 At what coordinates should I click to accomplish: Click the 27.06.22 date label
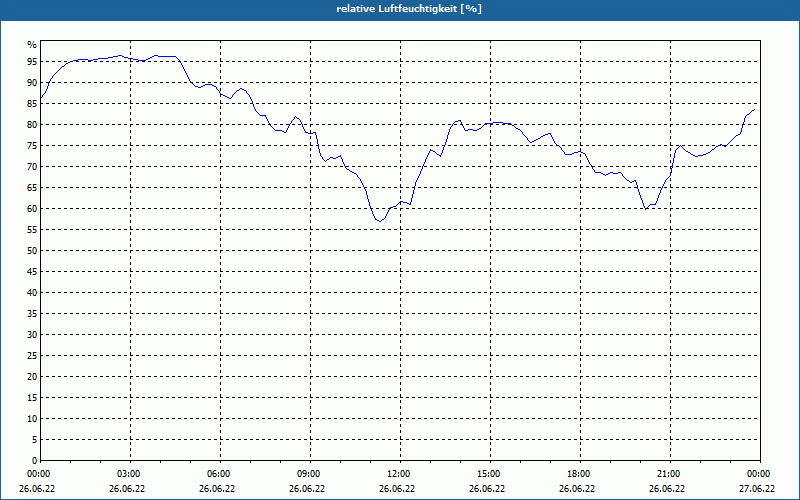pyautogui.click(x=757, y=489)
